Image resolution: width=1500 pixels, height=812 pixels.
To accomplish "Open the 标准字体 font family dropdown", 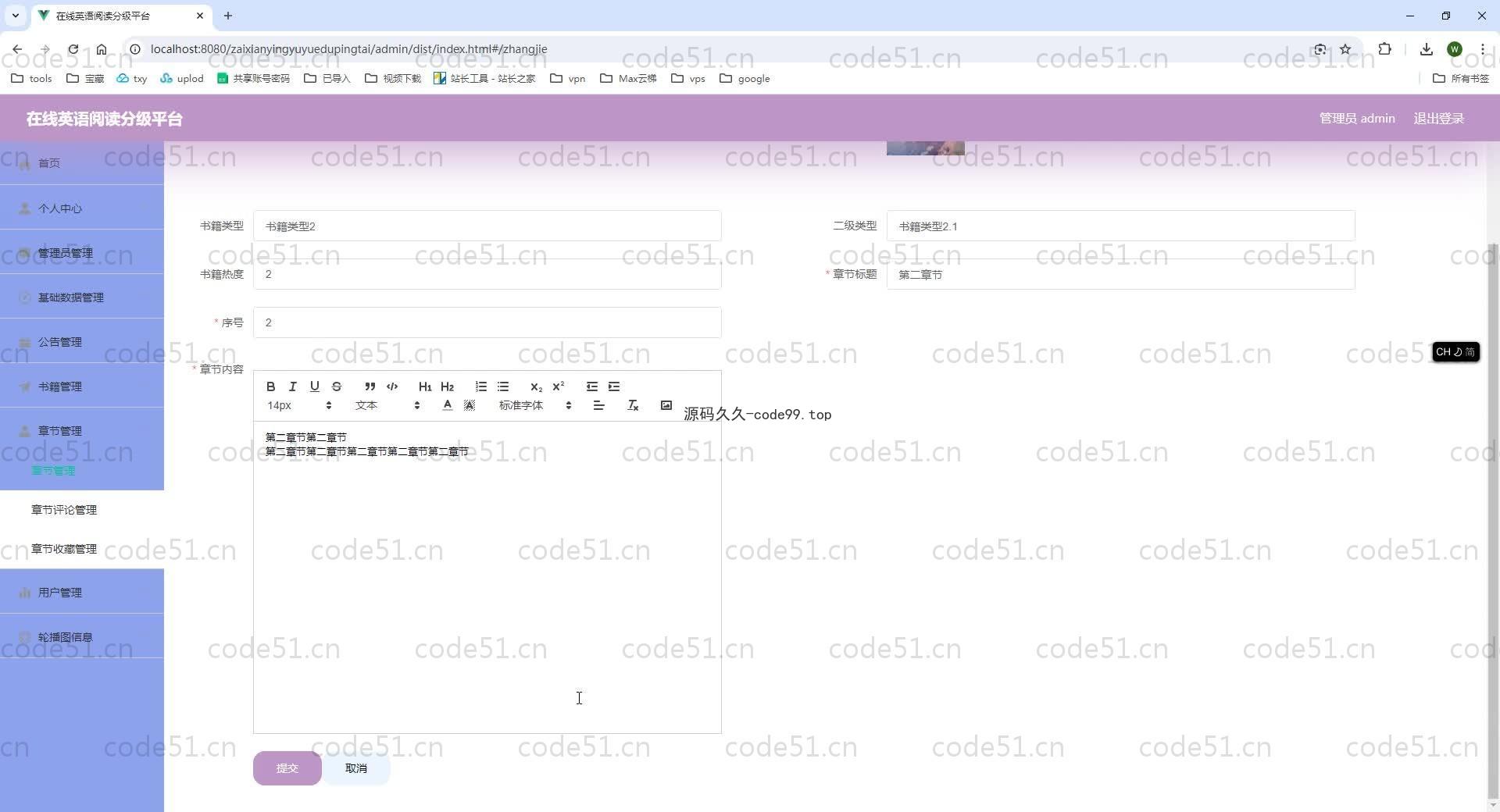I will [535, 405].
